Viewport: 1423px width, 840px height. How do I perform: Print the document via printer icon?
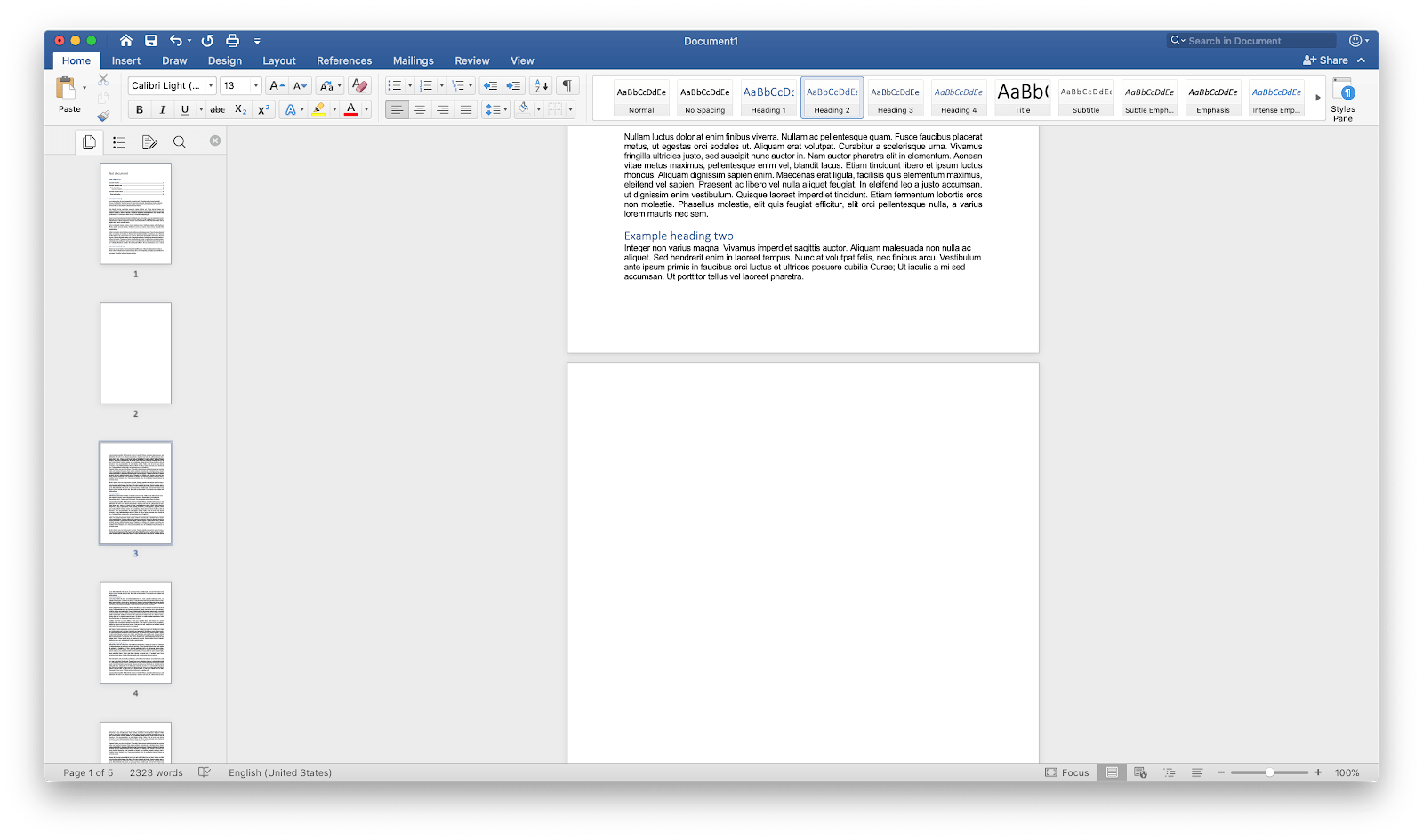click(x=233, y=41)
